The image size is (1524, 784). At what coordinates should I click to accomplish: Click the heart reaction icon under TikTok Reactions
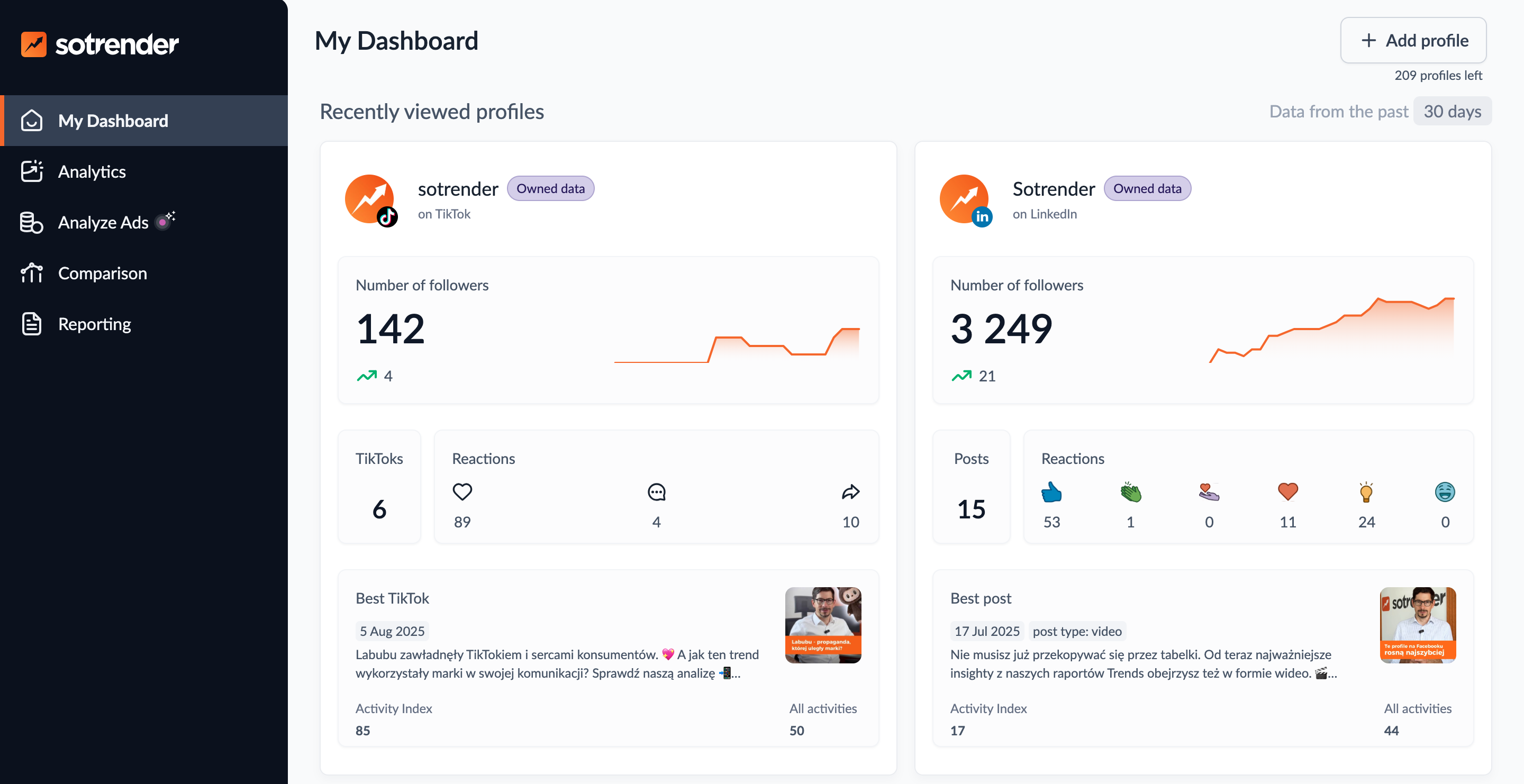point(462,491)
